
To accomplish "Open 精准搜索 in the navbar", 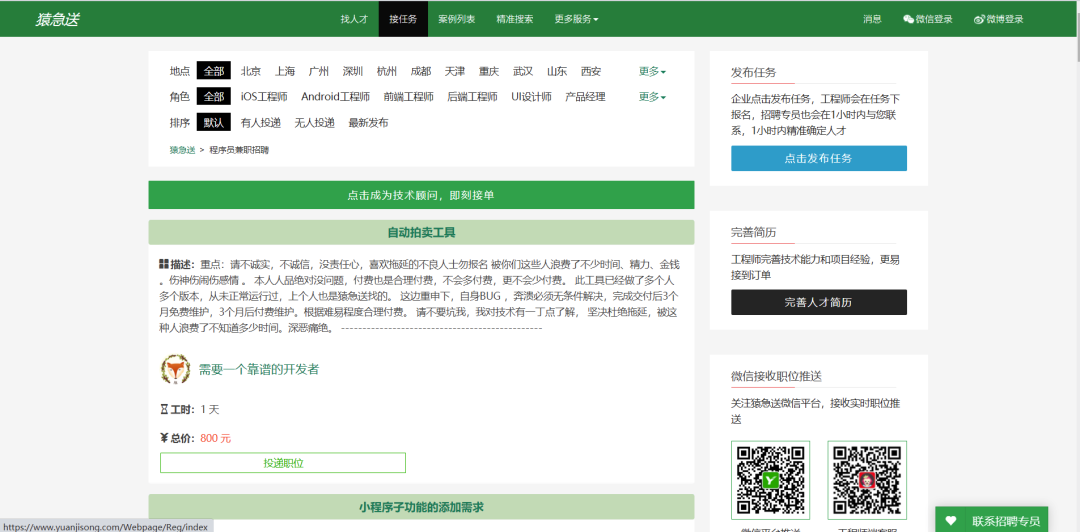I will click(515, 19).
